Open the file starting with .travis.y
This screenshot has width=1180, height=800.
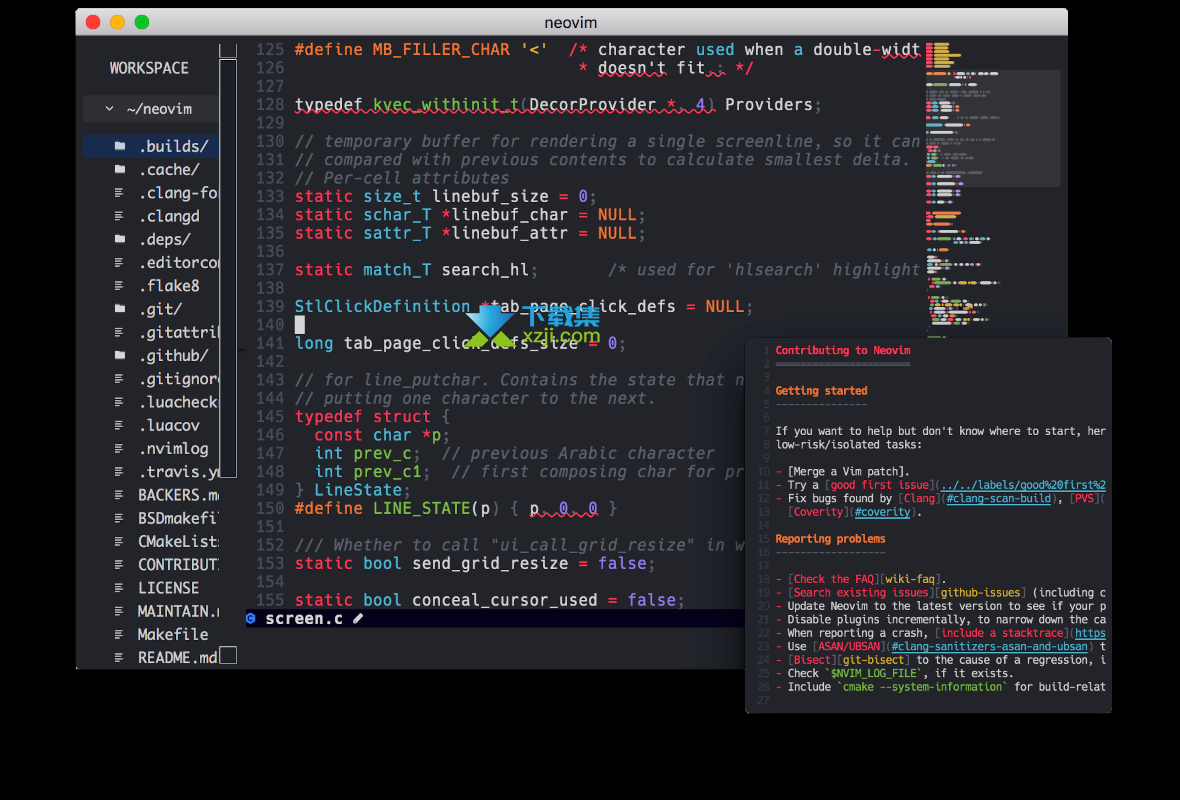coord(178,472)
